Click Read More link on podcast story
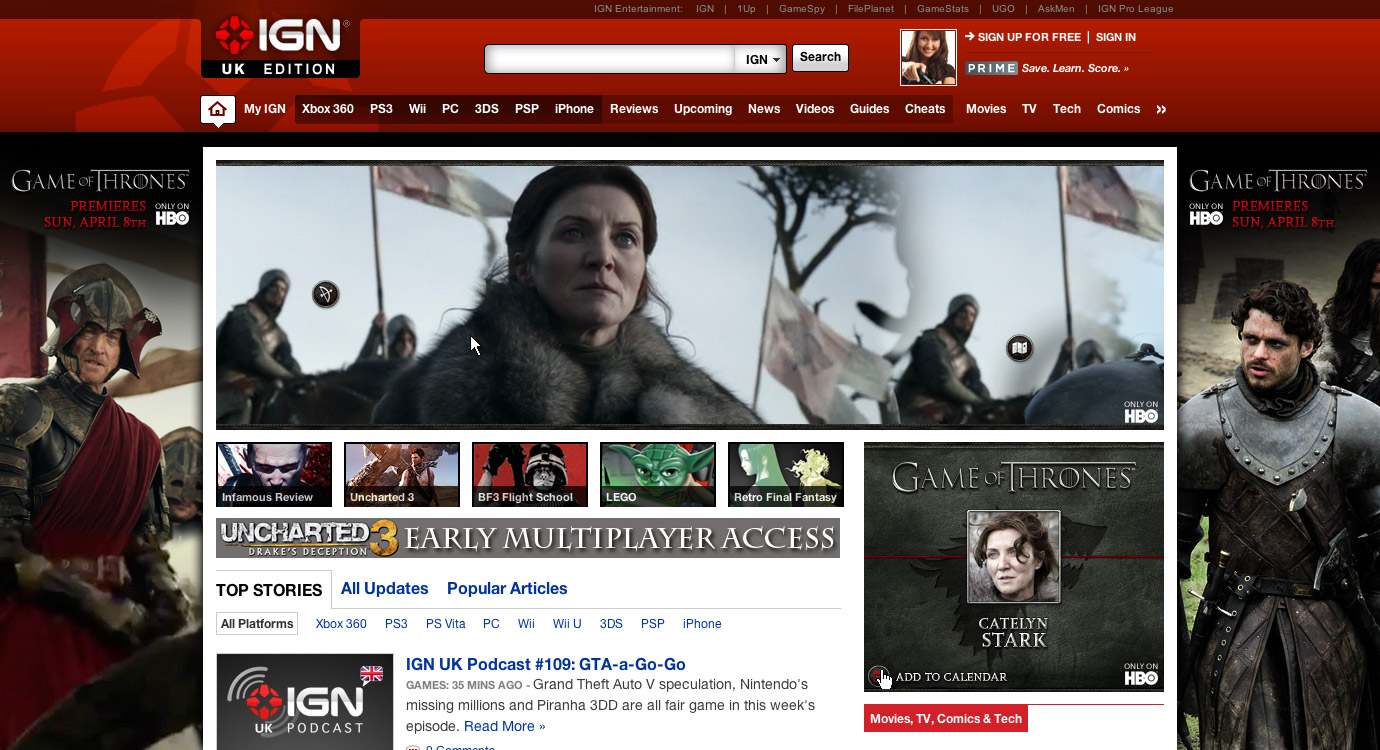 (505, 727)
